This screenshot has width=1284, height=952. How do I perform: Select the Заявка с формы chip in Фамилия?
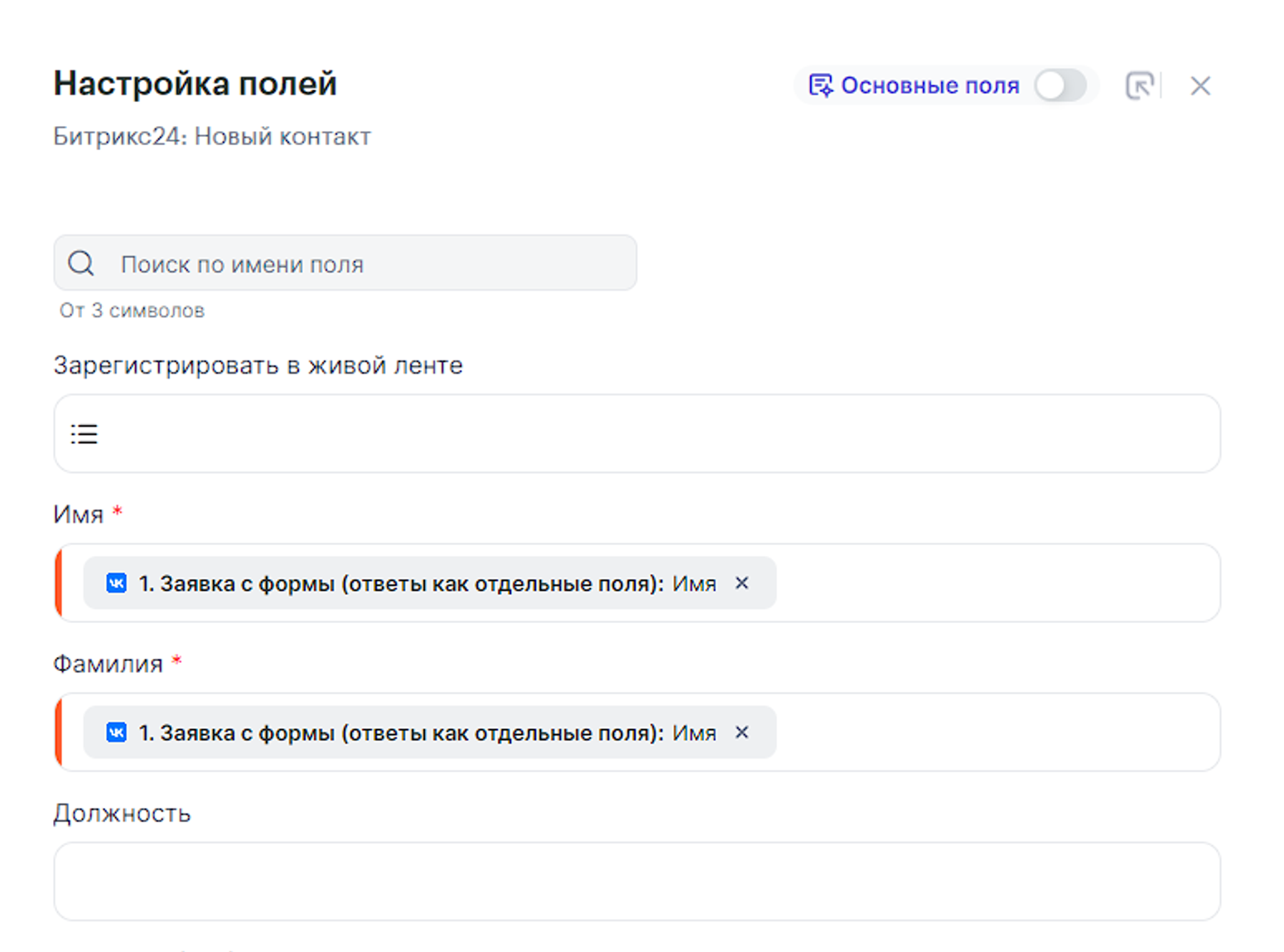coord(414,732)
